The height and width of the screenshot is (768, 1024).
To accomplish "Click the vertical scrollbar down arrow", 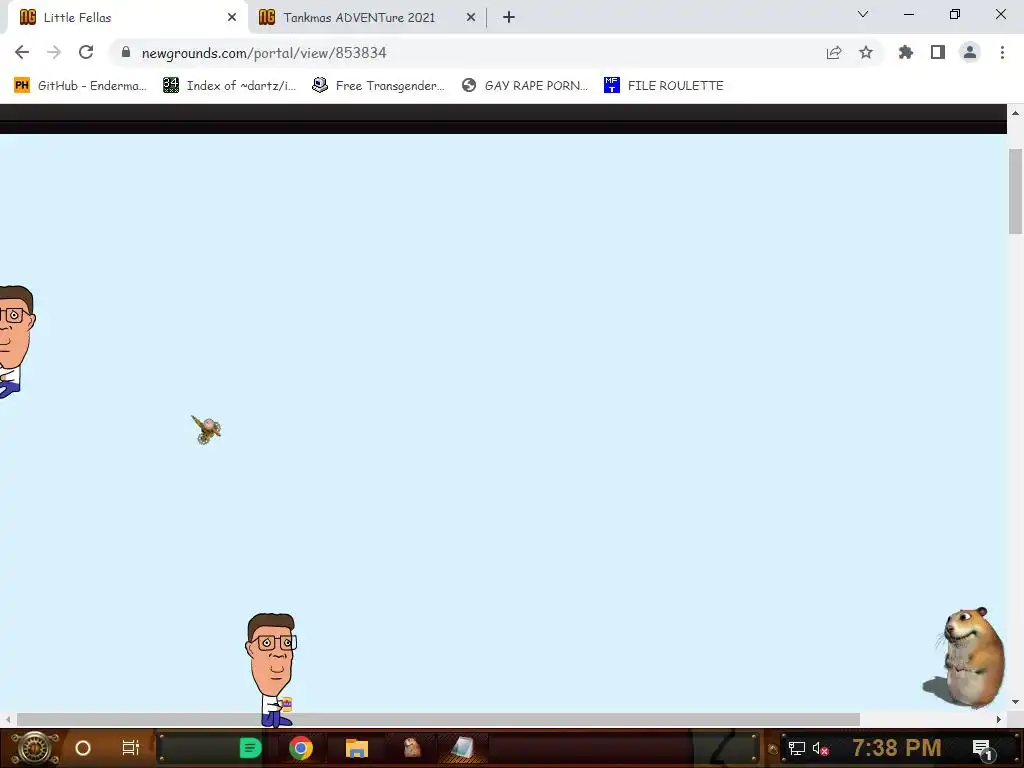I will (1015, 703).
